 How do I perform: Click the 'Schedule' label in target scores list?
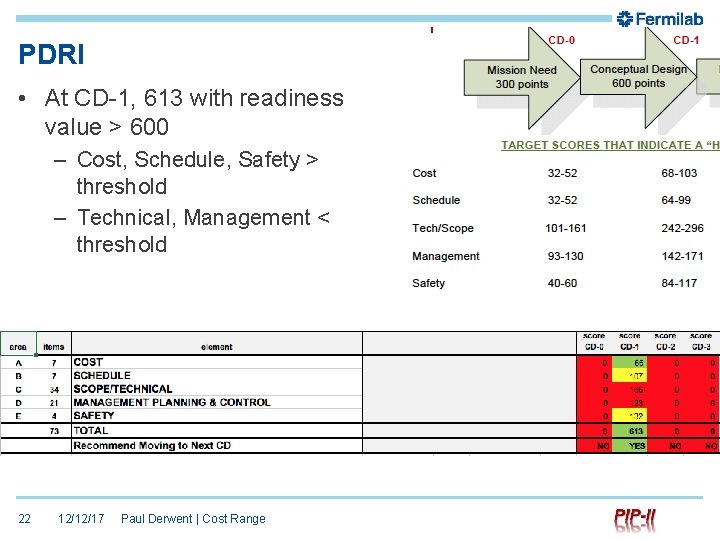pyautogui.click(x=436, y=200)
